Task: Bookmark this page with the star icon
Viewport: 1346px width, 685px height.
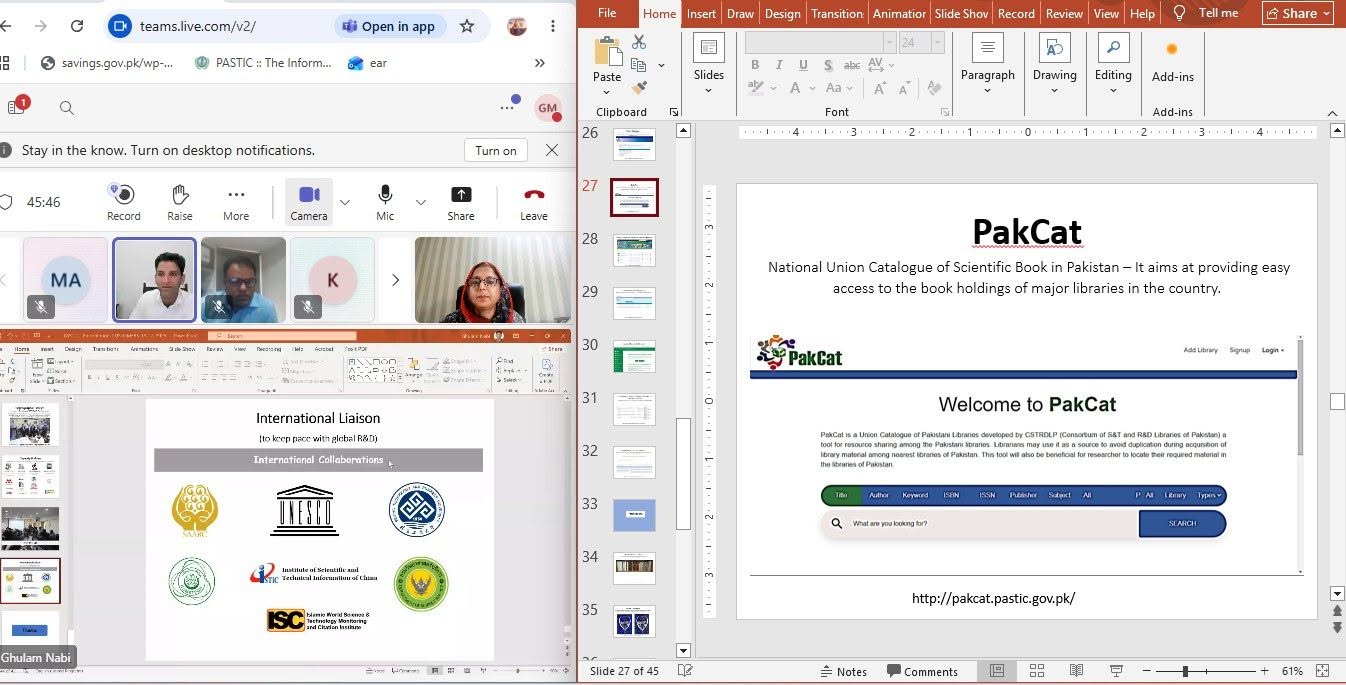Action: (x=467, y=27)
